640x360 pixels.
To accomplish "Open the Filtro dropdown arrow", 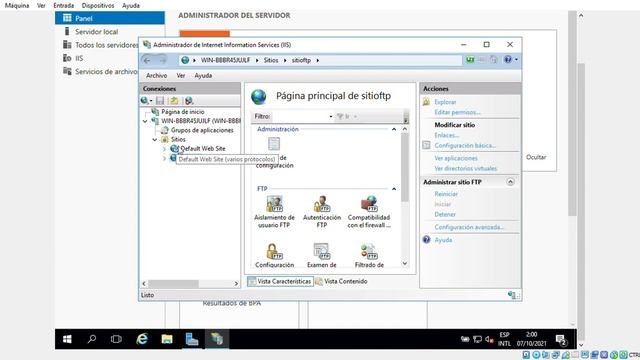I will point(331,117).
